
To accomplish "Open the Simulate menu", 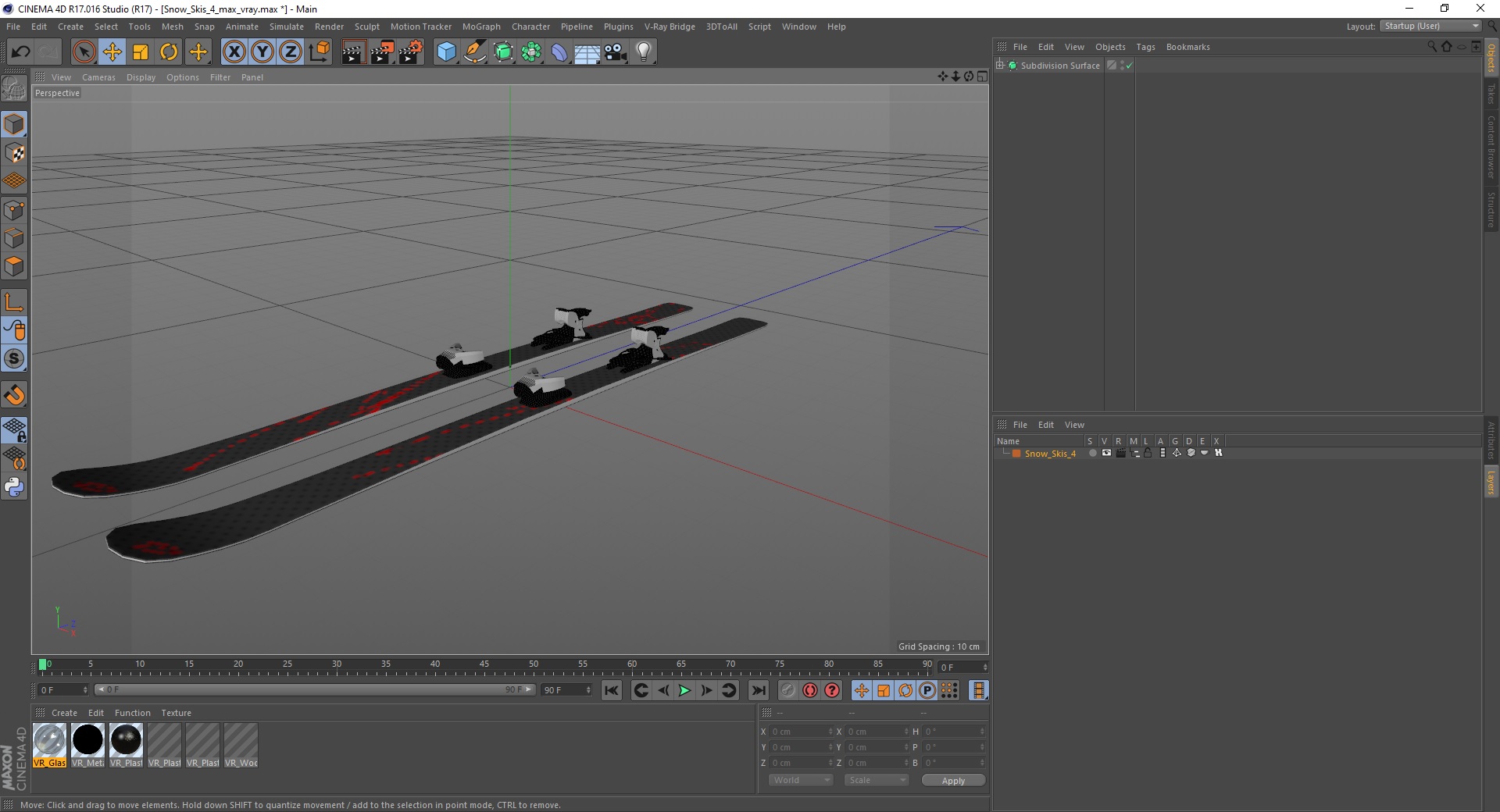I will click(287, 27).
